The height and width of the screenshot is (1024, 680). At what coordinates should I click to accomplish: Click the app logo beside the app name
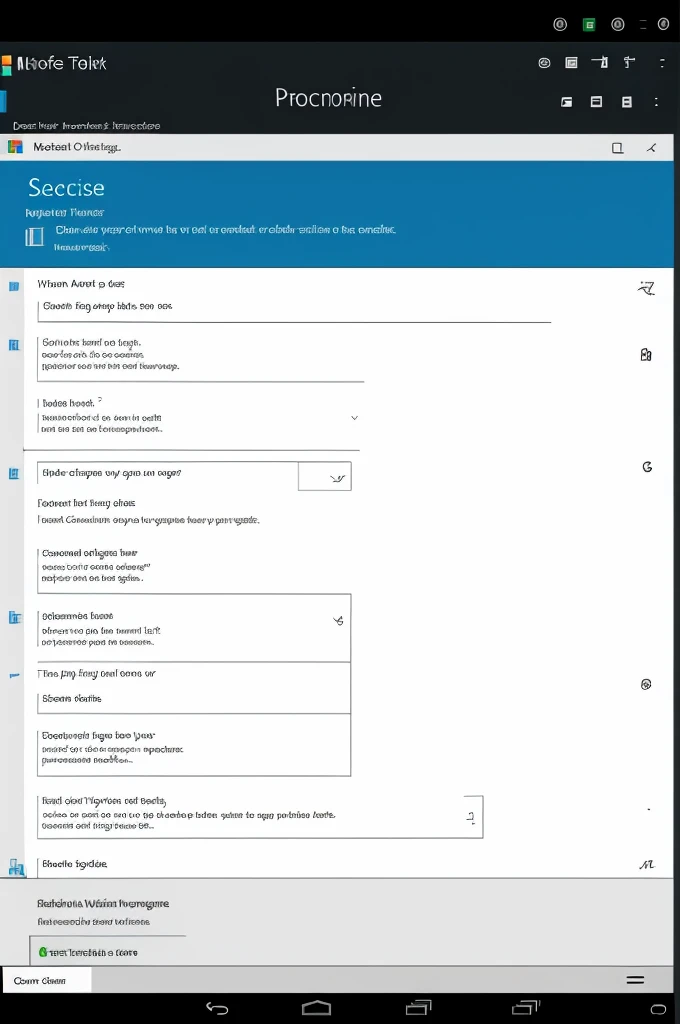tap(7, 64)
